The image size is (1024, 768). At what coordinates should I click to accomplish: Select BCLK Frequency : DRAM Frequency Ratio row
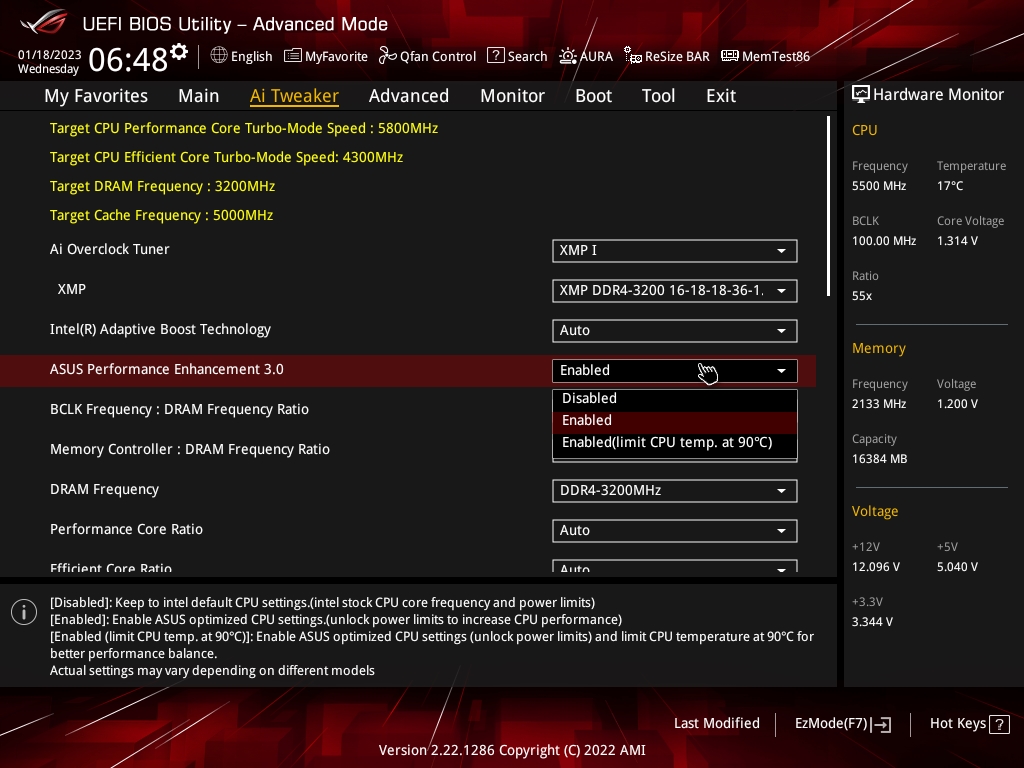pyautogui.click(x=180, y=409)
